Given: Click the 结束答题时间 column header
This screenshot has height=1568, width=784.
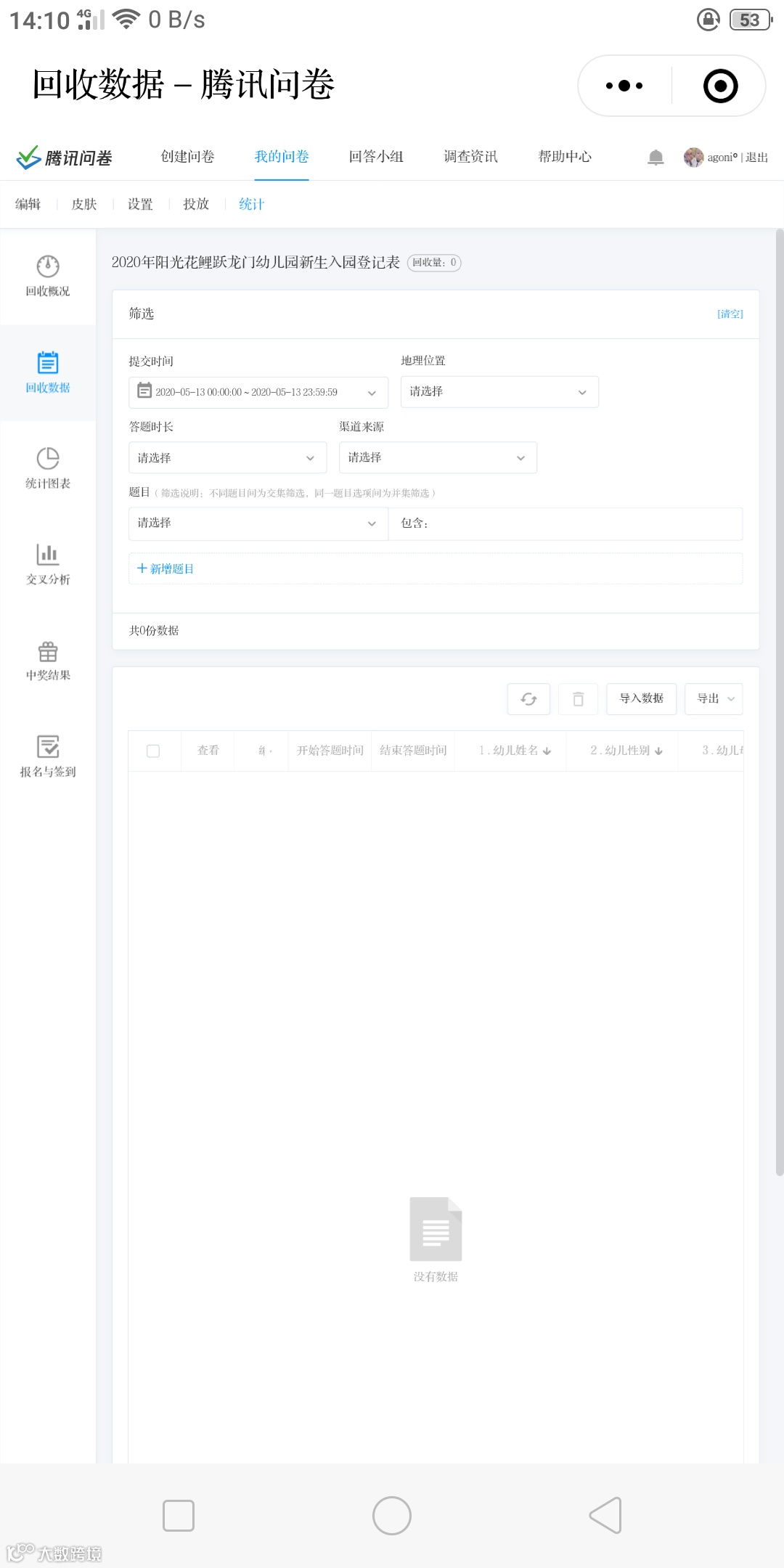Looking at the screenshot, I should point(413,751).
